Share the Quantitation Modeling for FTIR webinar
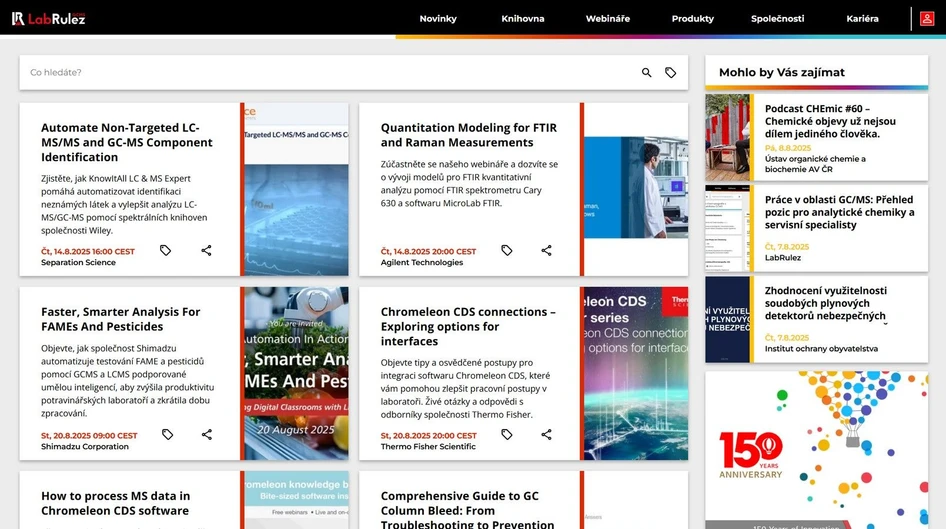The height and width of the screenshot is (529, 946). (x=547, y=250)
